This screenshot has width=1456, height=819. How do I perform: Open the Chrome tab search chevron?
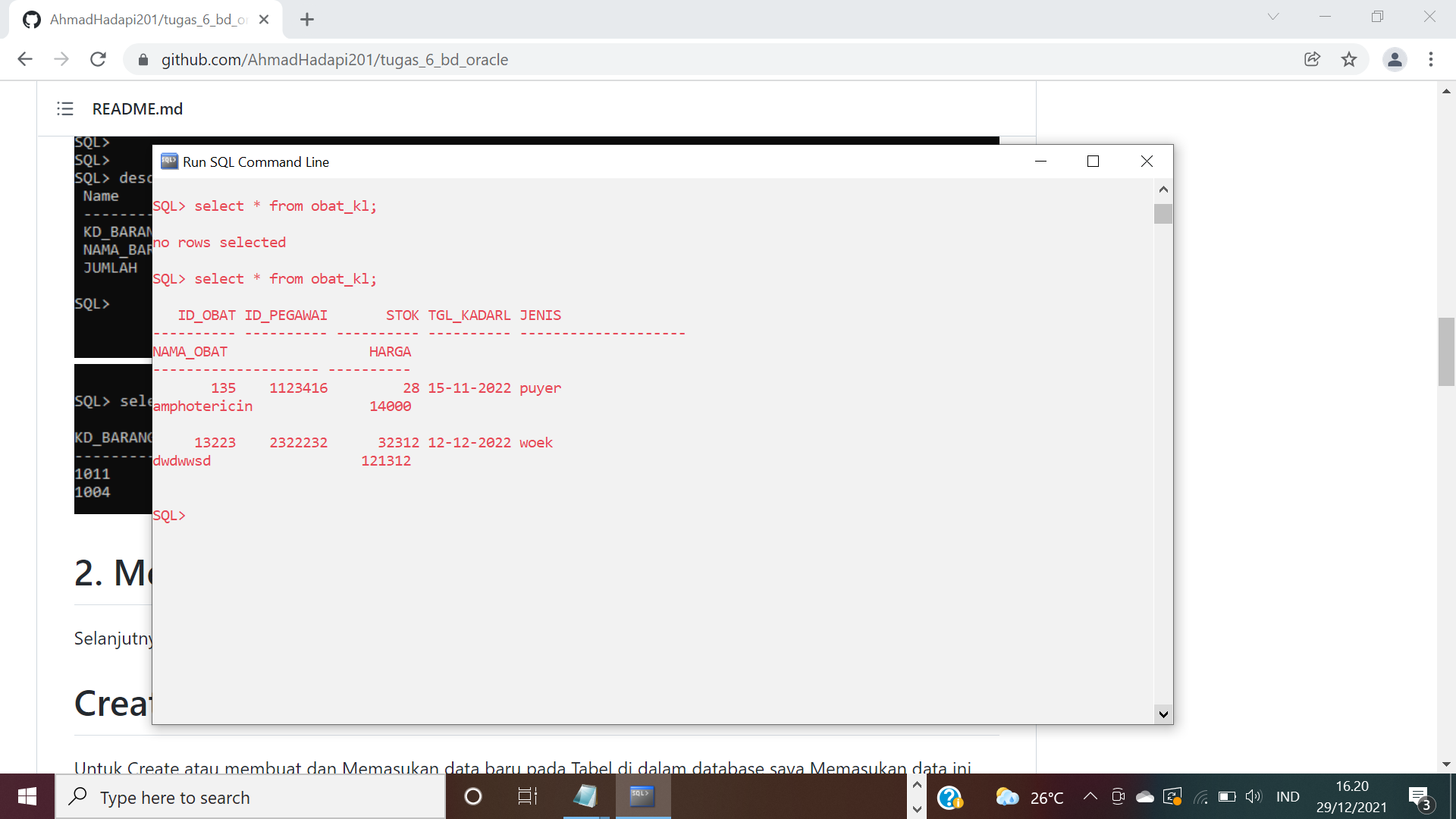coord(1272,16)
